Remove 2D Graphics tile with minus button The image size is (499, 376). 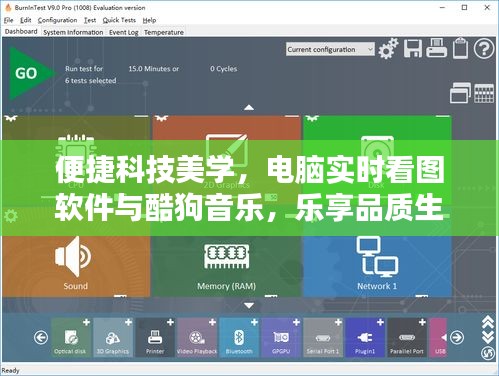292,117
